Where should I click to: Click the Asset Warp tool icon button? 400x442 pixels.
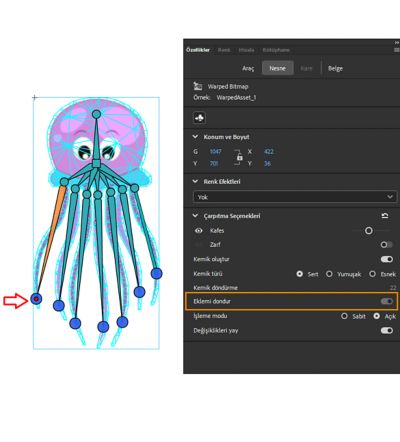pyautogui.click(x=199, y=118)
